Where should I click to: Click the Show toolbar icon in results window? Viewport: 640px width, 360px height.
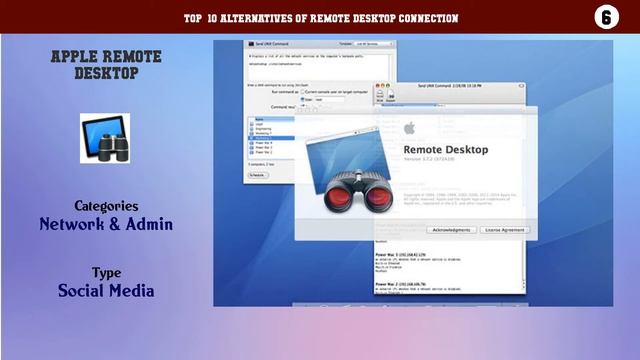coord(380,96)
